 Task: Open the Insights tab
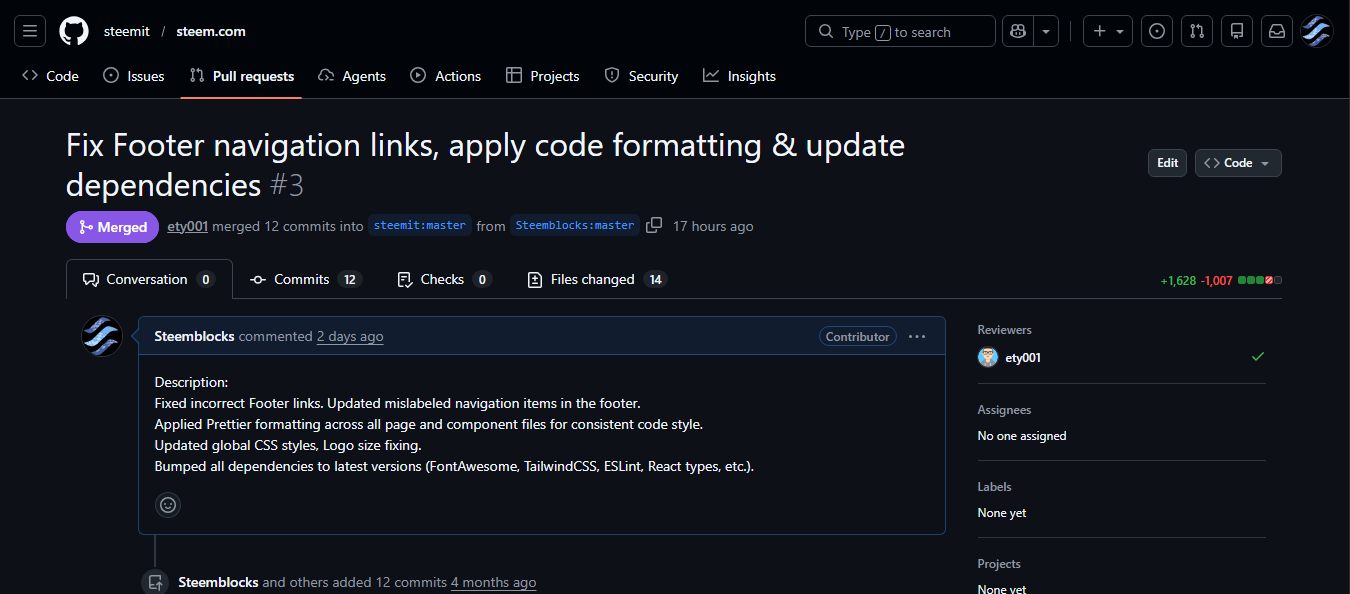coord(739,76)
